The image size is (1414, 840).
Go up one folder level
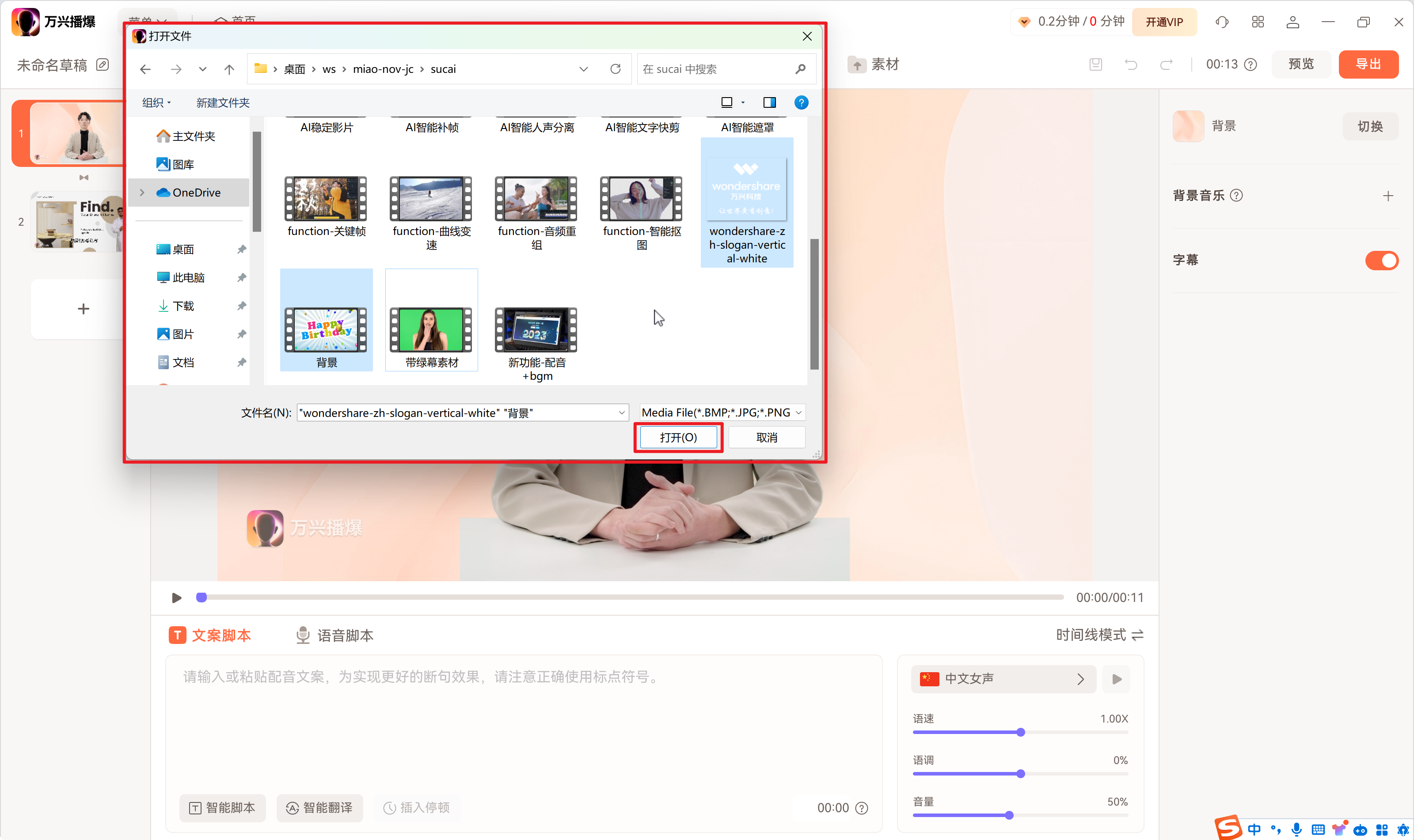click(x=229, y=69)
